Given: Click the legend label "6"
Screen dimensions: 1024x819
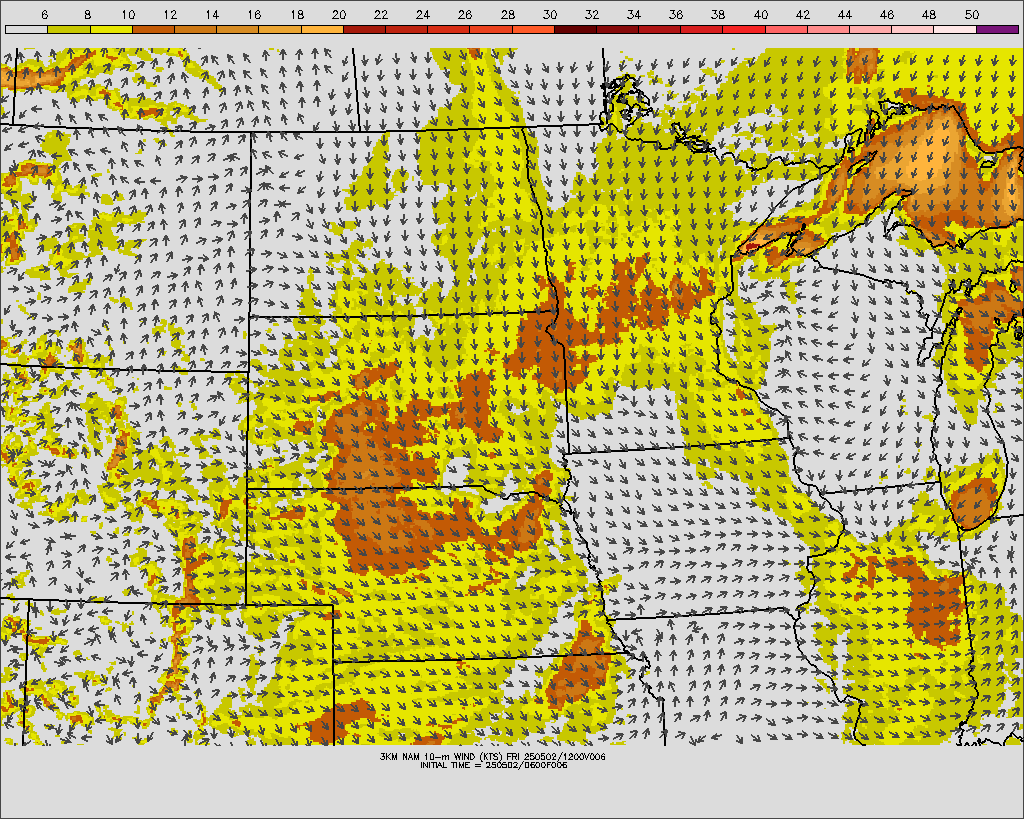Looking at the screenshot, I should click(x=44, y=14).
